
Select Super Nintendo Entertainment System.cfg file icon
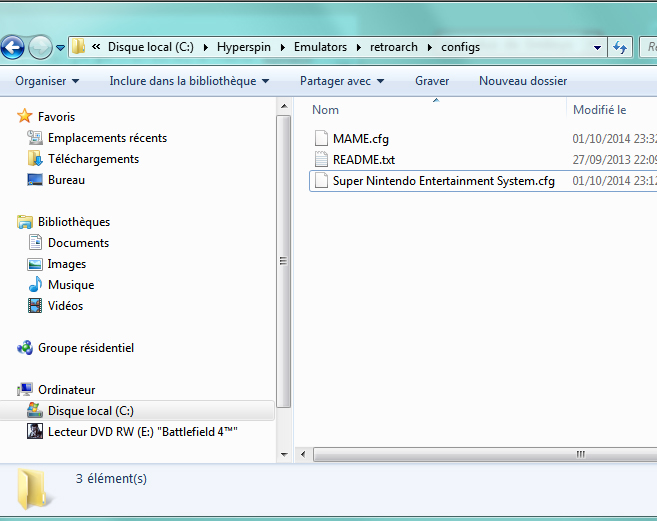tap(321, 180)
